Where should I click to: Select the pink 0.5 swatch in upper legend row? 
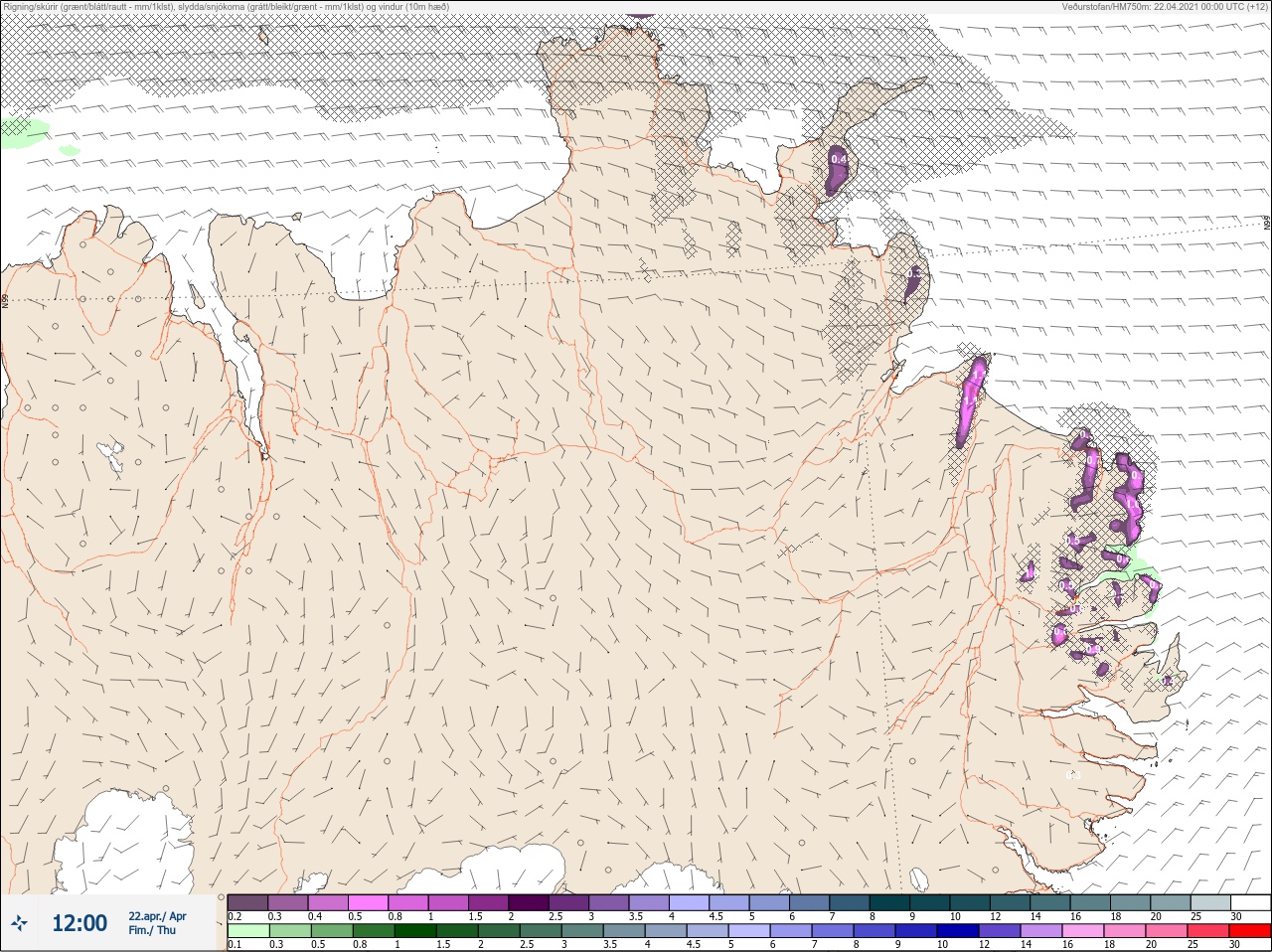coord(368,901)
